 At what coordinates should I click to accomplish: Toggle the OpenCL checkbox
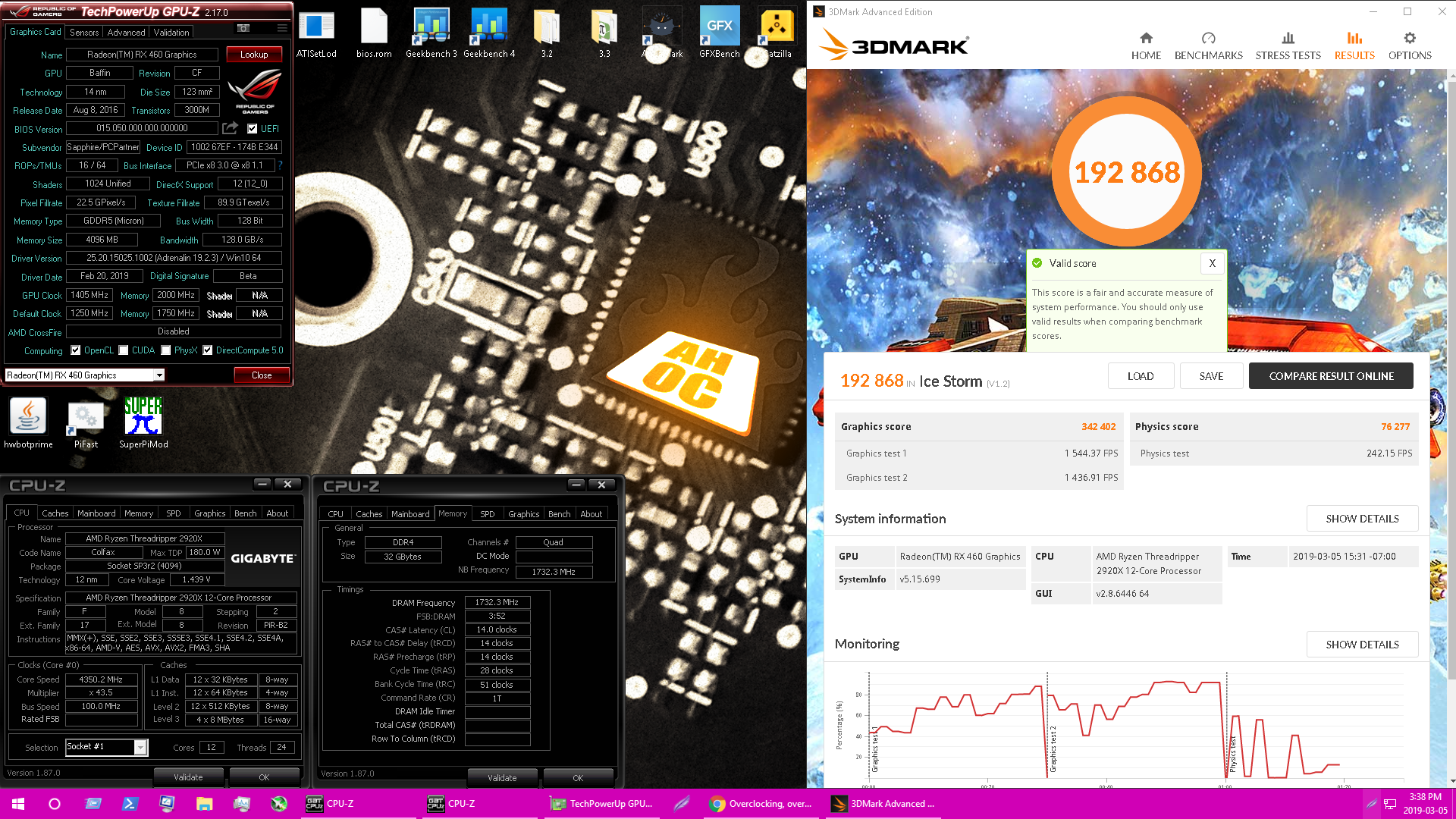click(75, 350)
